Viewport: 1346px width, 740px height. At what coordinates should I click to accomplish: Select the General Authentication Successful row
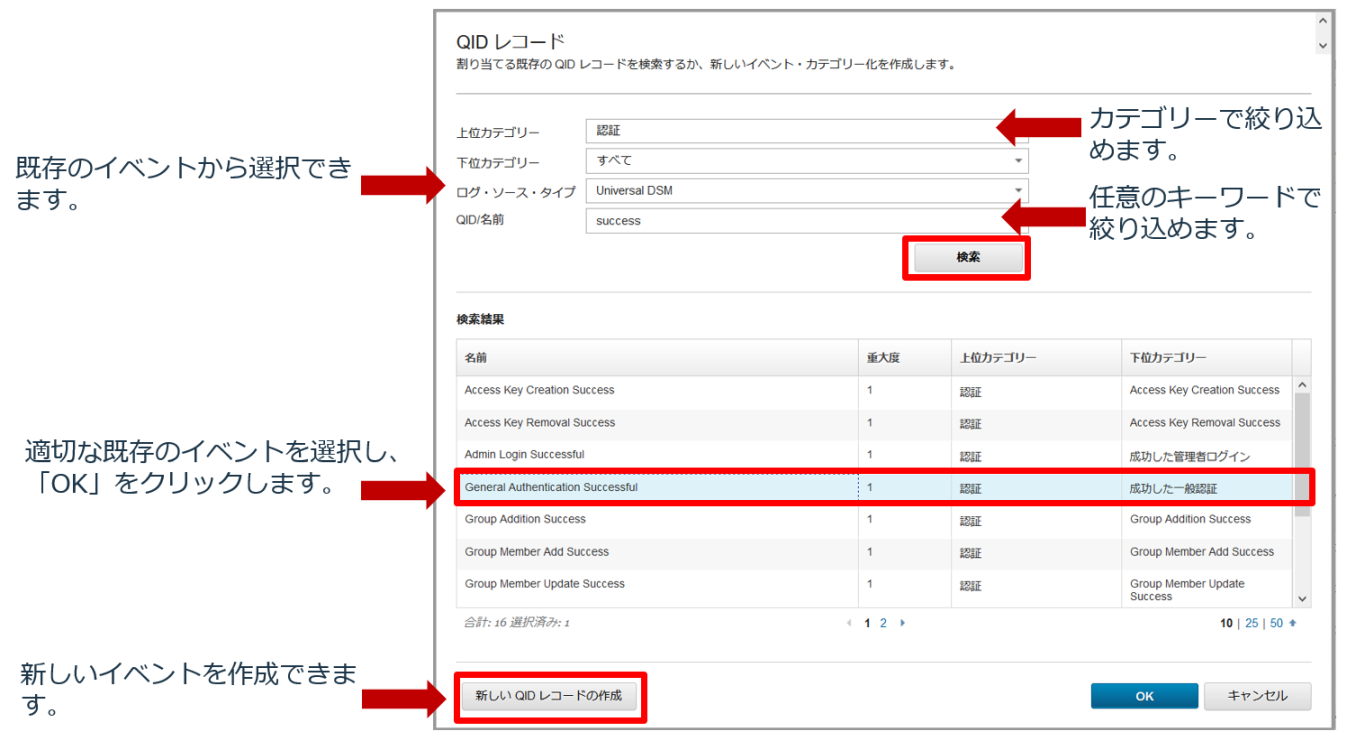(x=874, y=488)
